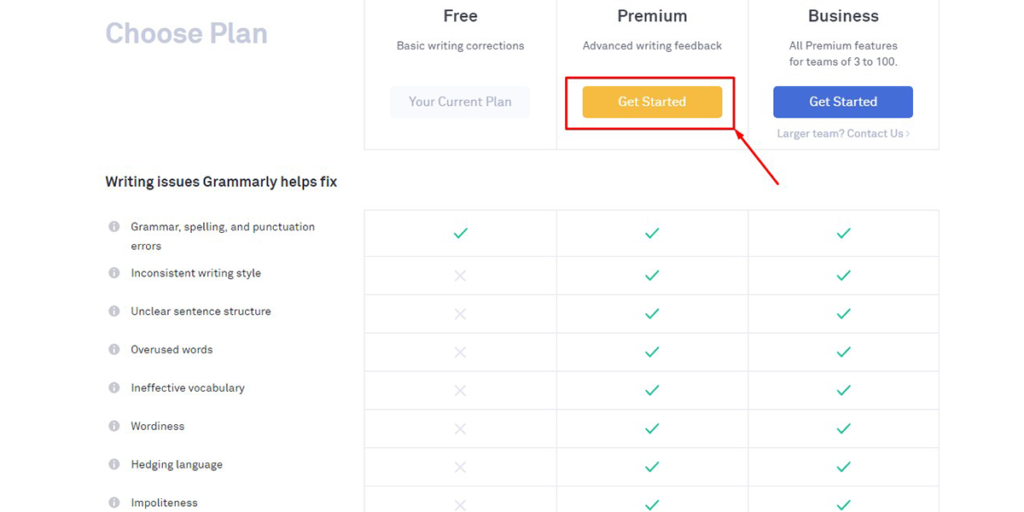Click the Free plan heading

(460, 16)
